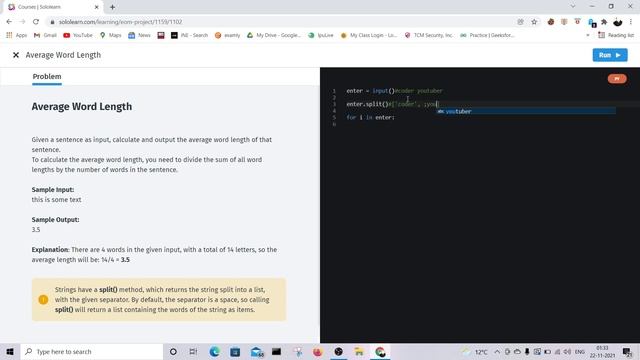Click the 'Sample Input:' label
Viewport: 640px width, 360px height.
tap(53, 190)
